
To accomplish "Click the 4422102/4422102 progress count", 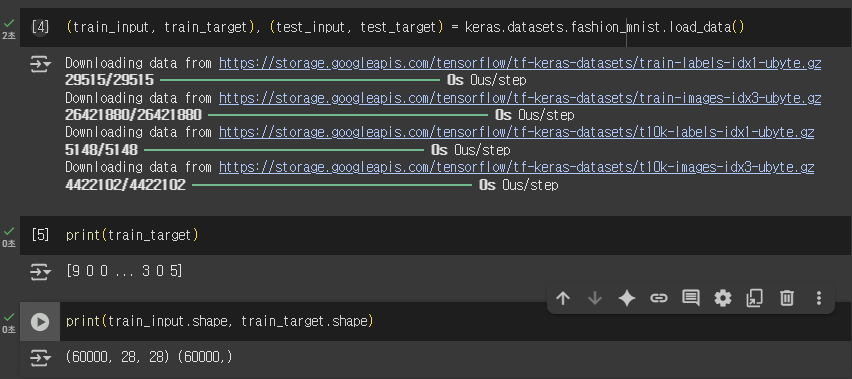I will click(x=125, y=185).
